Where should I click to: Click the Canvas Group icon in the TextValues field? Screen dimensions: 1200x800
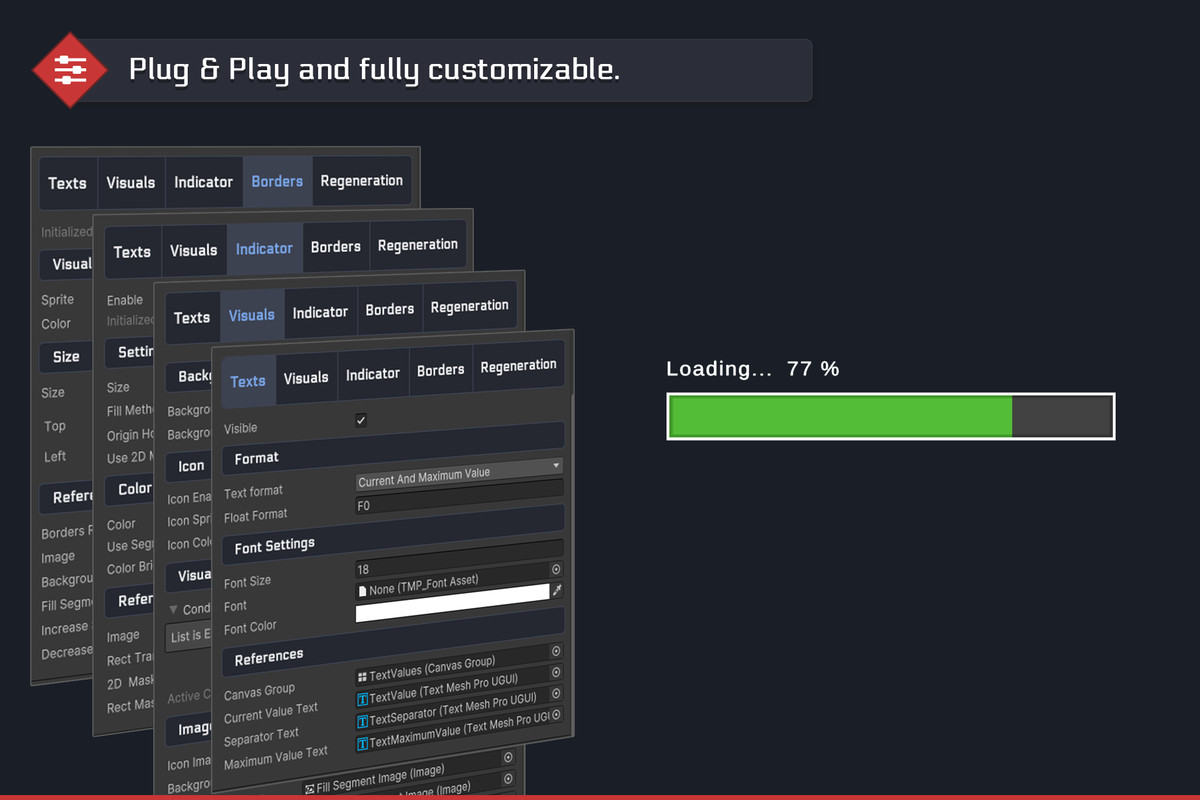point(362,677)
